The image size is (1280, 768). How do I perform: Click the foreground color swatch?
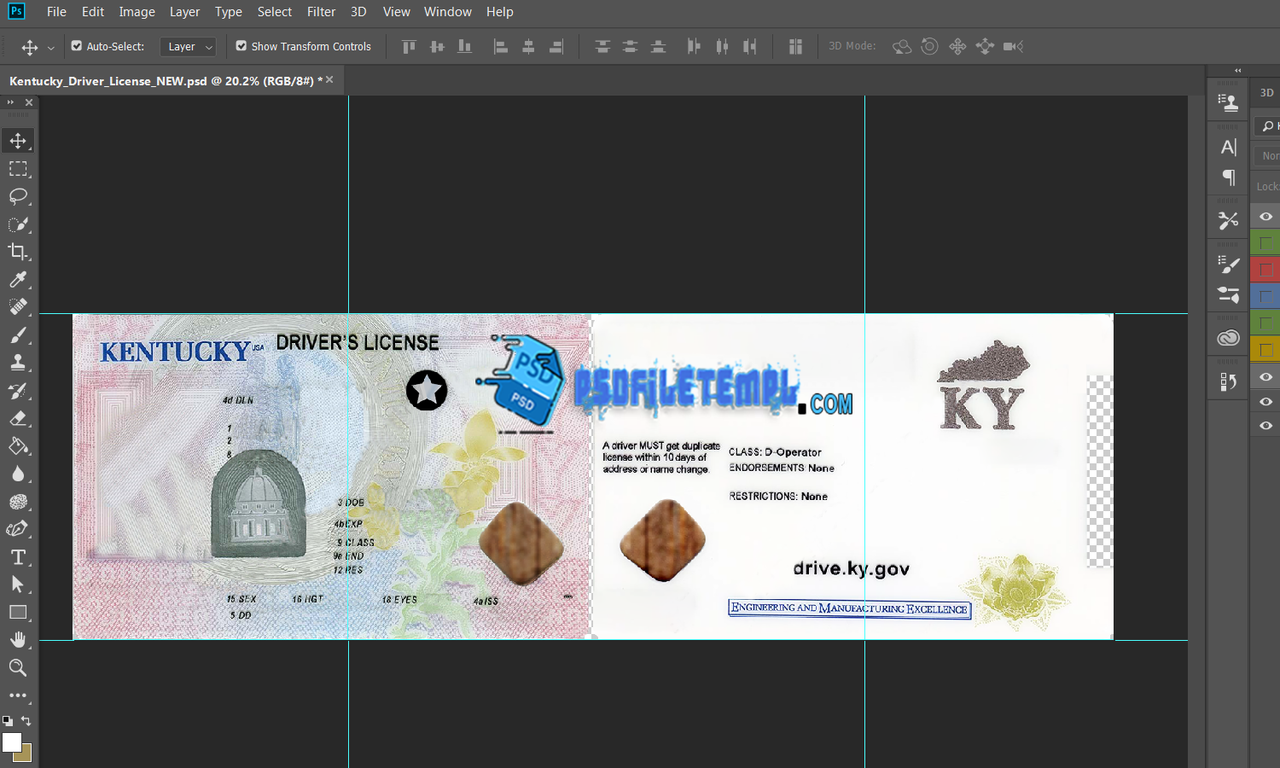11,742
